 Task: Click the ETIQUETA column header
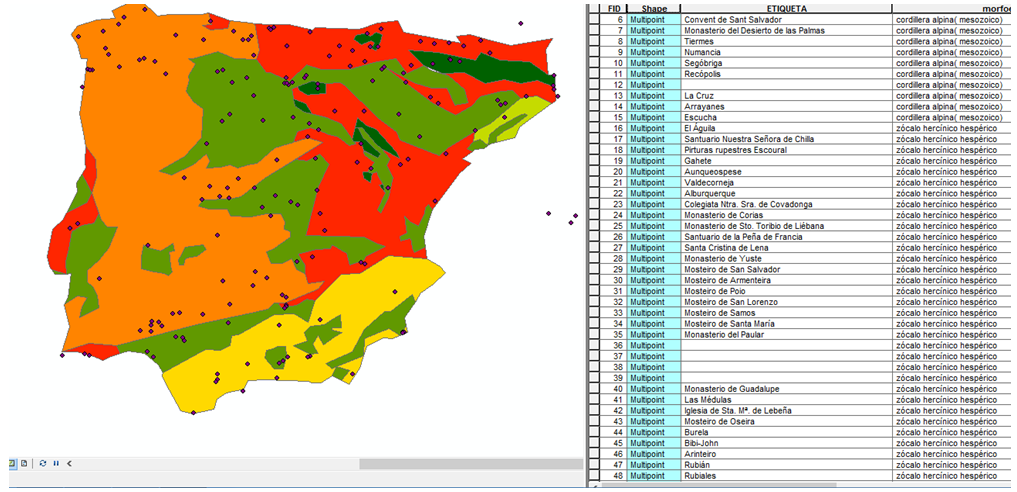pyautogui.click(x=785, y=8)
